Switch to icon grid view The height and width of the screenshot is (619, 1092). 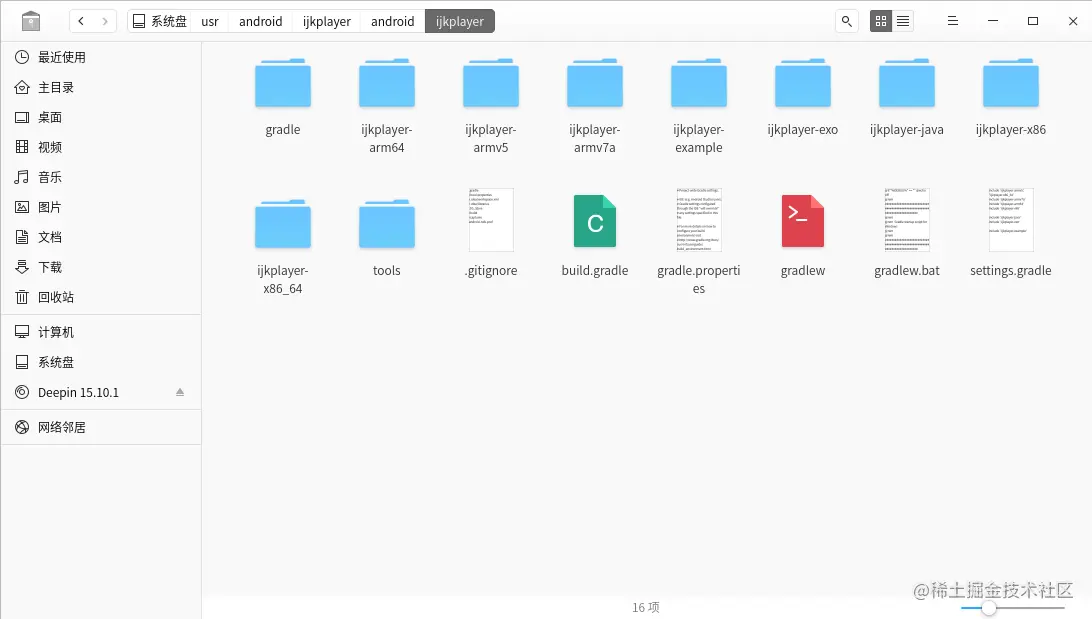(881, 21)
